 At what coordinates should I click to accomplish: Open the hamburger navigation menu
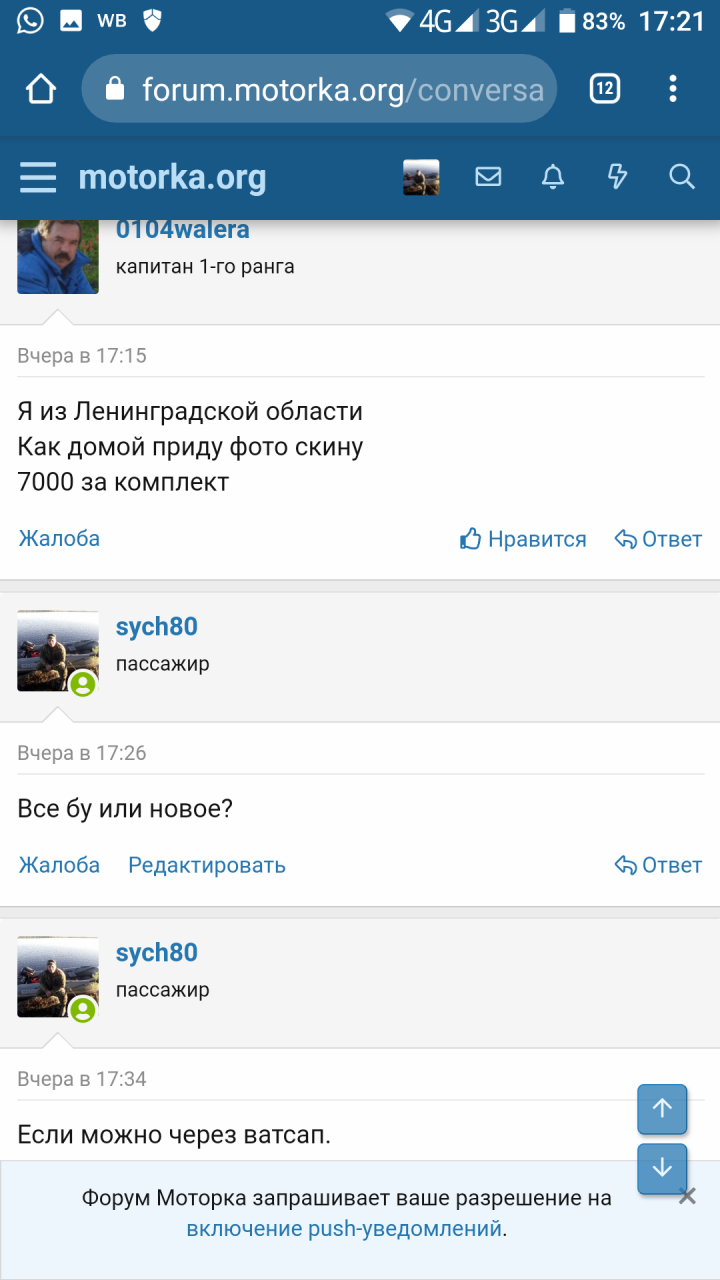coord(38,178)
